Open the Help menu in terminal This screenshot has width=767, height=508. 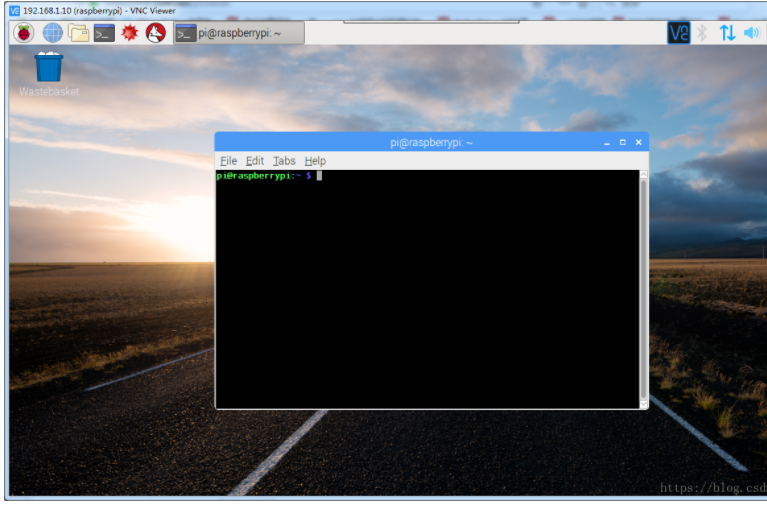(x=315, y=161)
